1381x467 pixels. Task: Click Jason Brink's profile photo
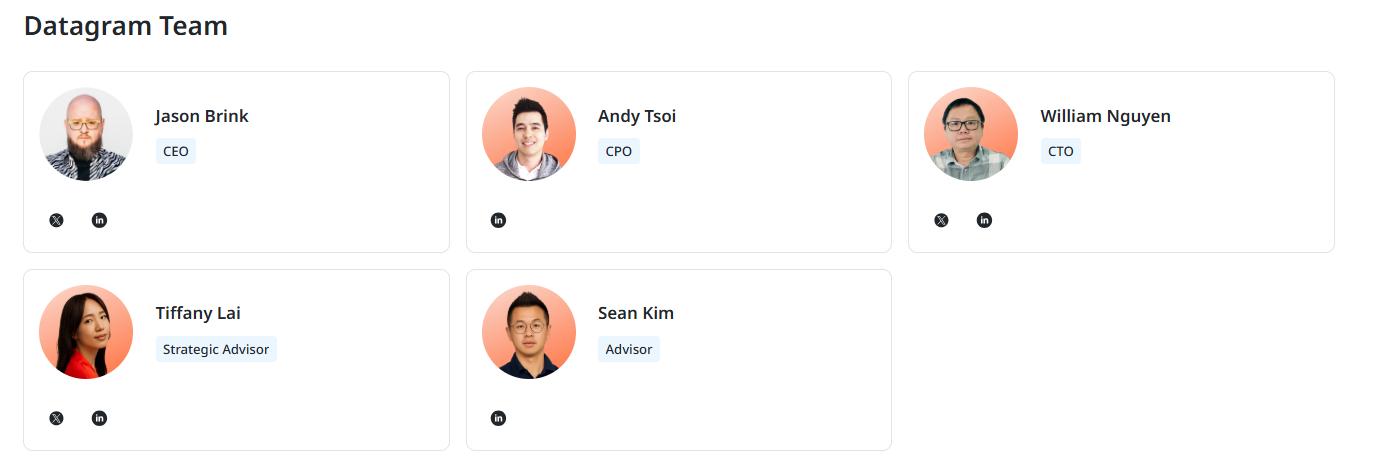86,134
